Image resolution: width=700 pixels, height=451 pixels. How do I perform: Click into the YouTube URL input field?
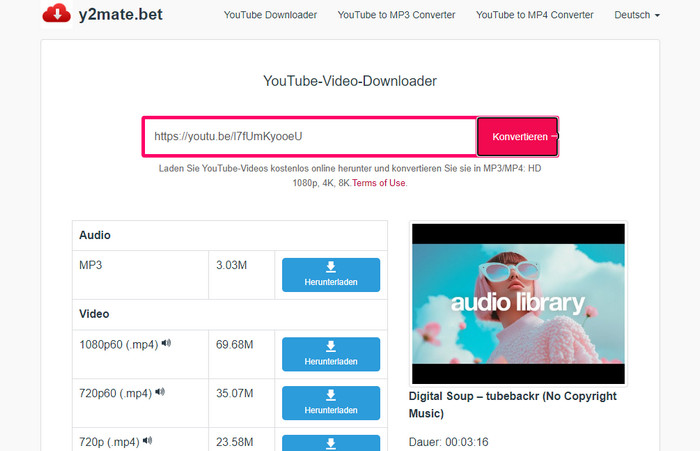[310, 136]
